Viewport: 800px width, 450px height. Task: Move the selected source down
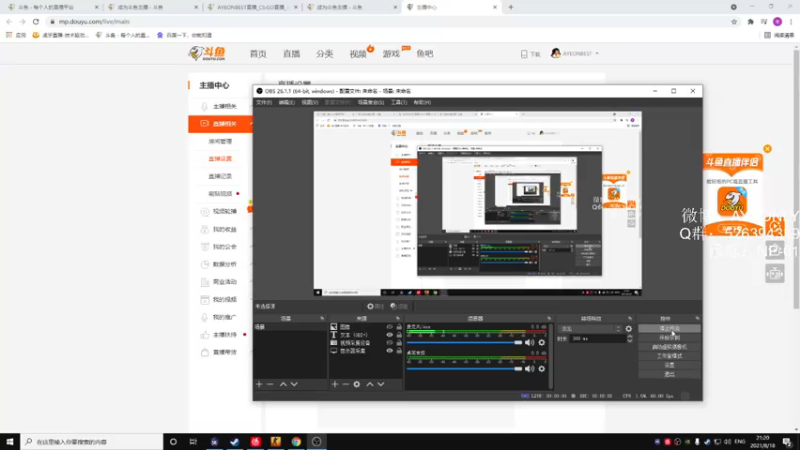tap(381, 384)
